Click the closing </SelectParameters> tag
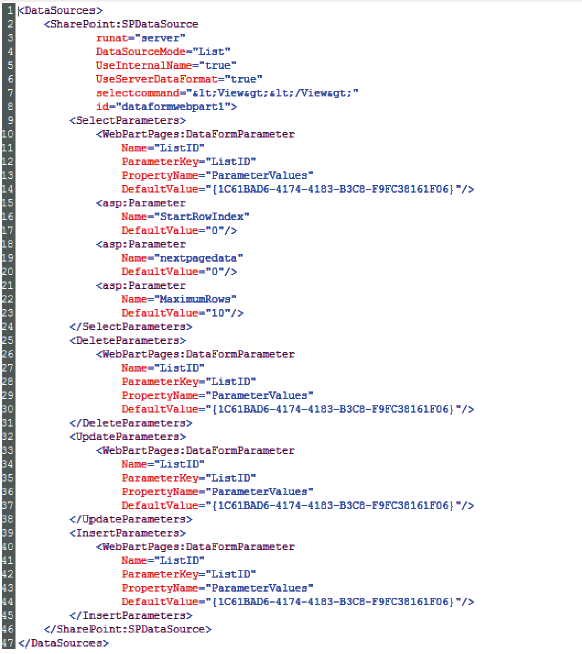582x654 pixels. [131, 327]
